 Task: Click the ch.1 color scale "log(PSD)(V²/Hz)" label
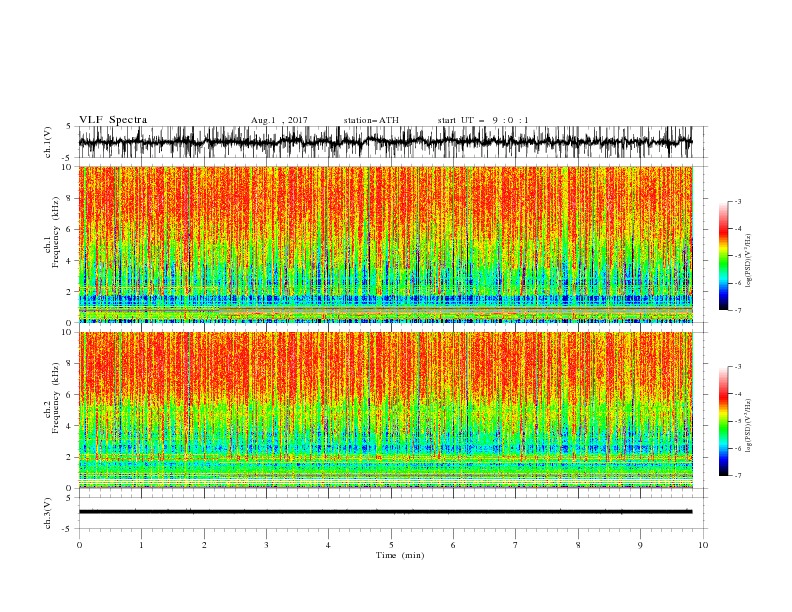749,261
